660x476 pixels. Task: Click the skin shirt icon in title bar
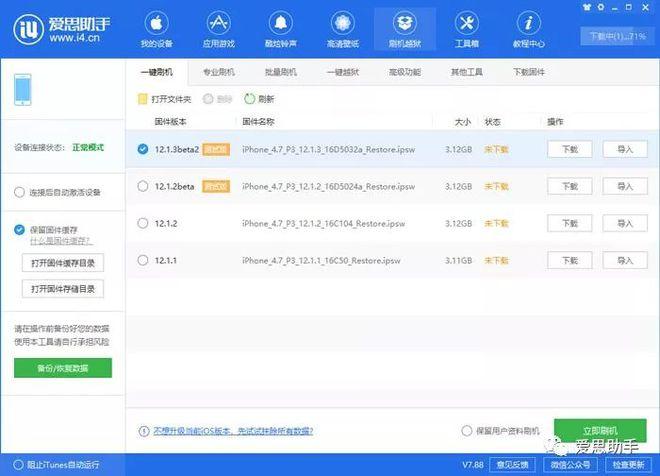tap(587, 7)
